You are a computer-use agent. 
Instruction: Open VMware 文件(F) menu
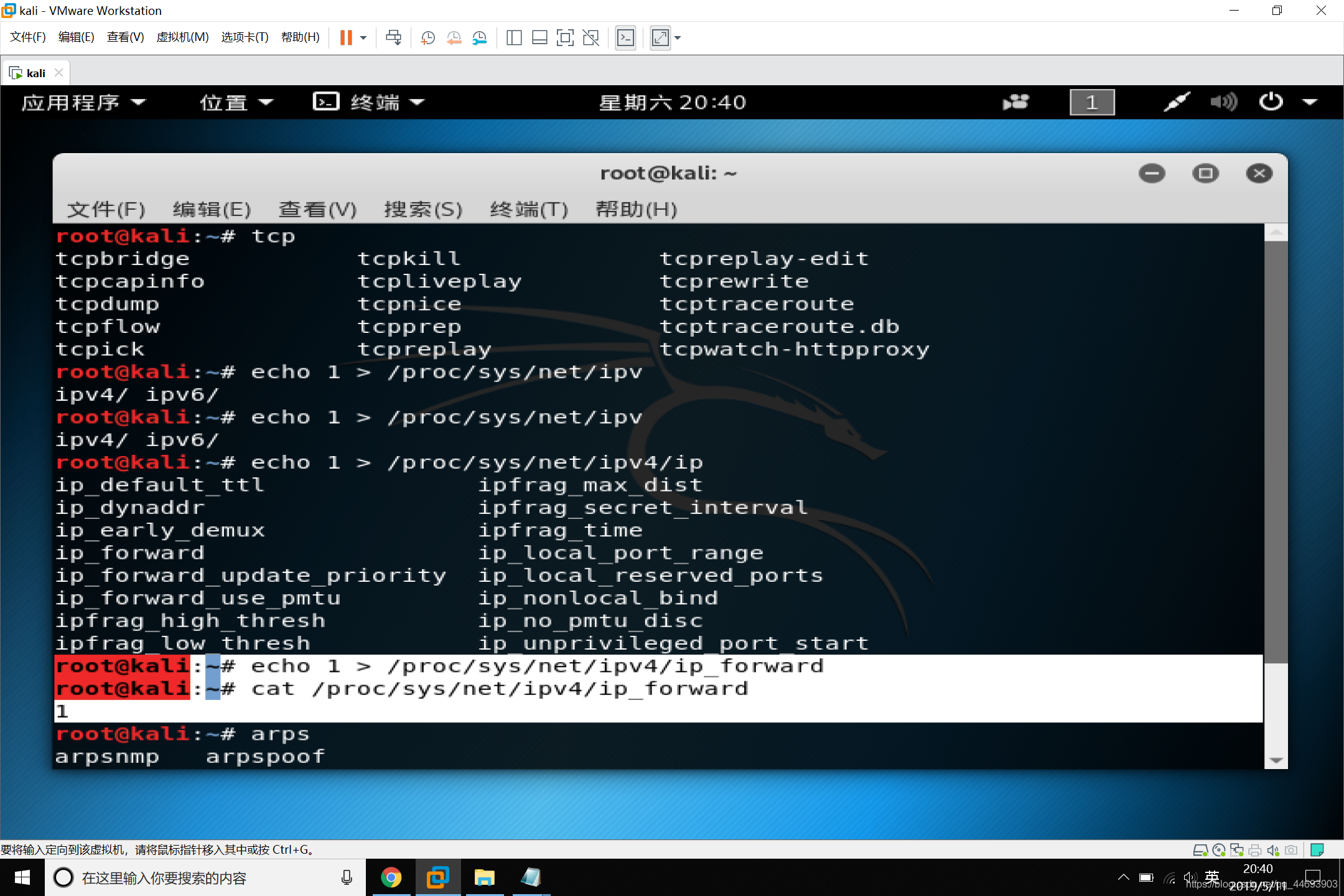click(28, 37)
